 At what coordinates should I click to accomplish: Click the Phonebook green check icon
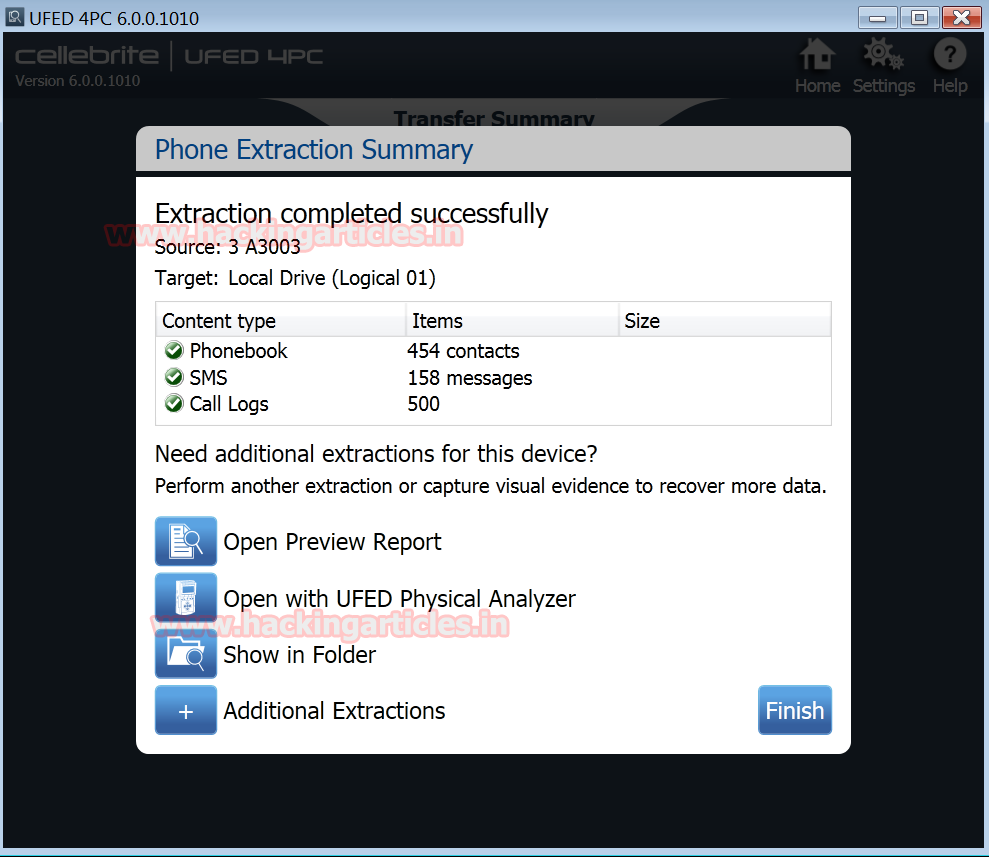[x=173, y=350]
